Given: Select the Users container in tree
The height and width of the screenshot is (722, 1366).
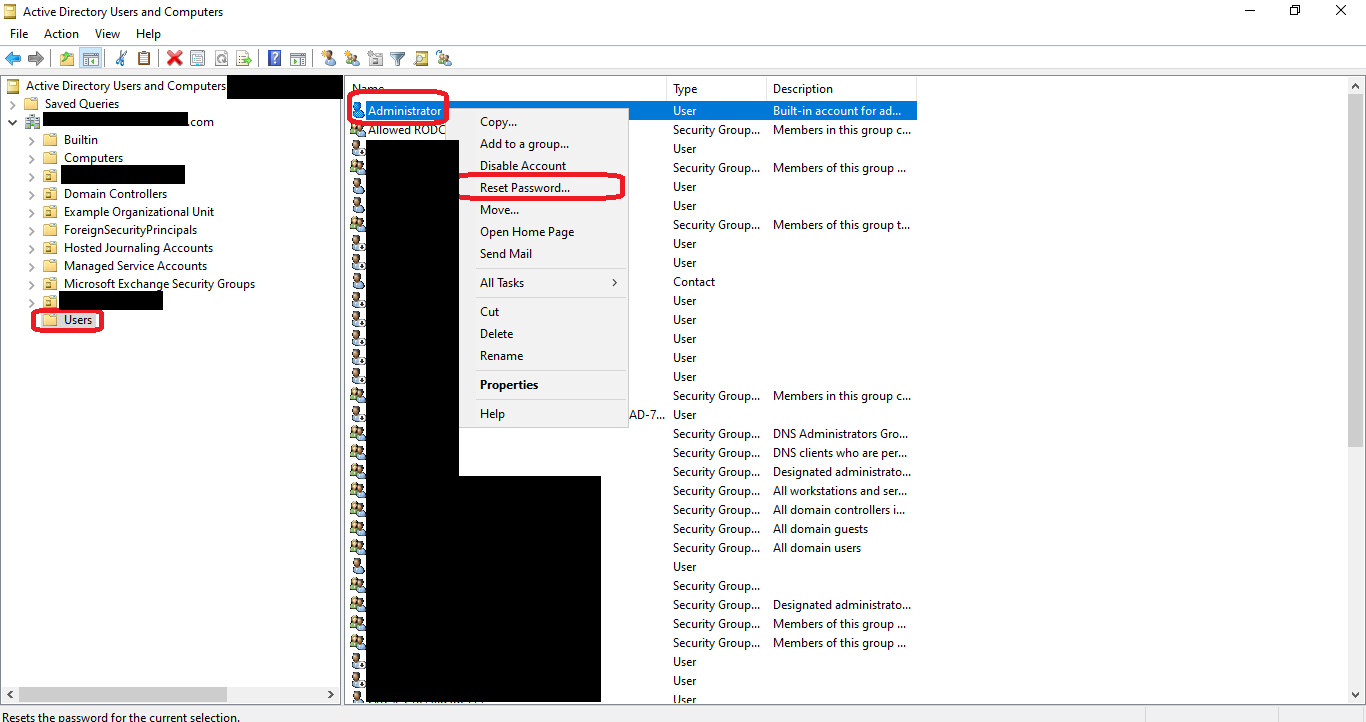Looking at the screenshot, I should (78, 320).
